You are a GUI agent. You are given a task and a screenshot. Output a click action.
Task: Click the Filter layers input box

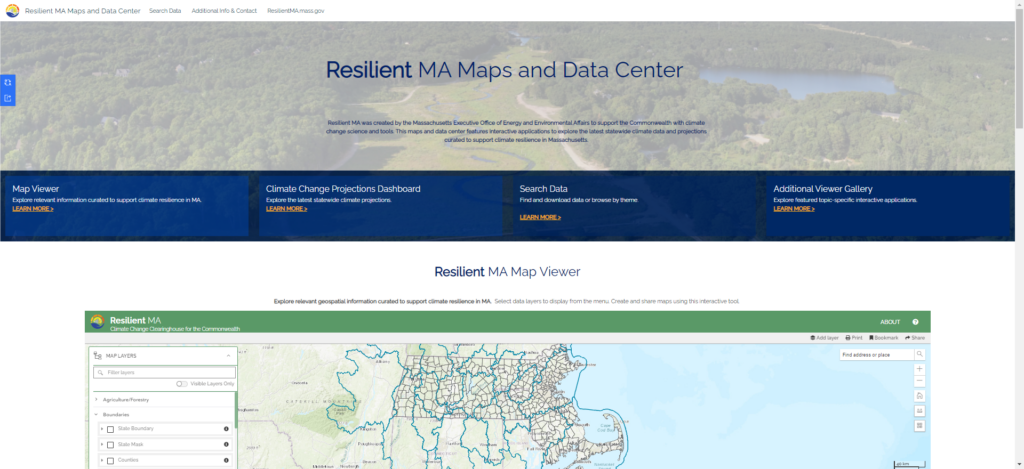[165, 372]
